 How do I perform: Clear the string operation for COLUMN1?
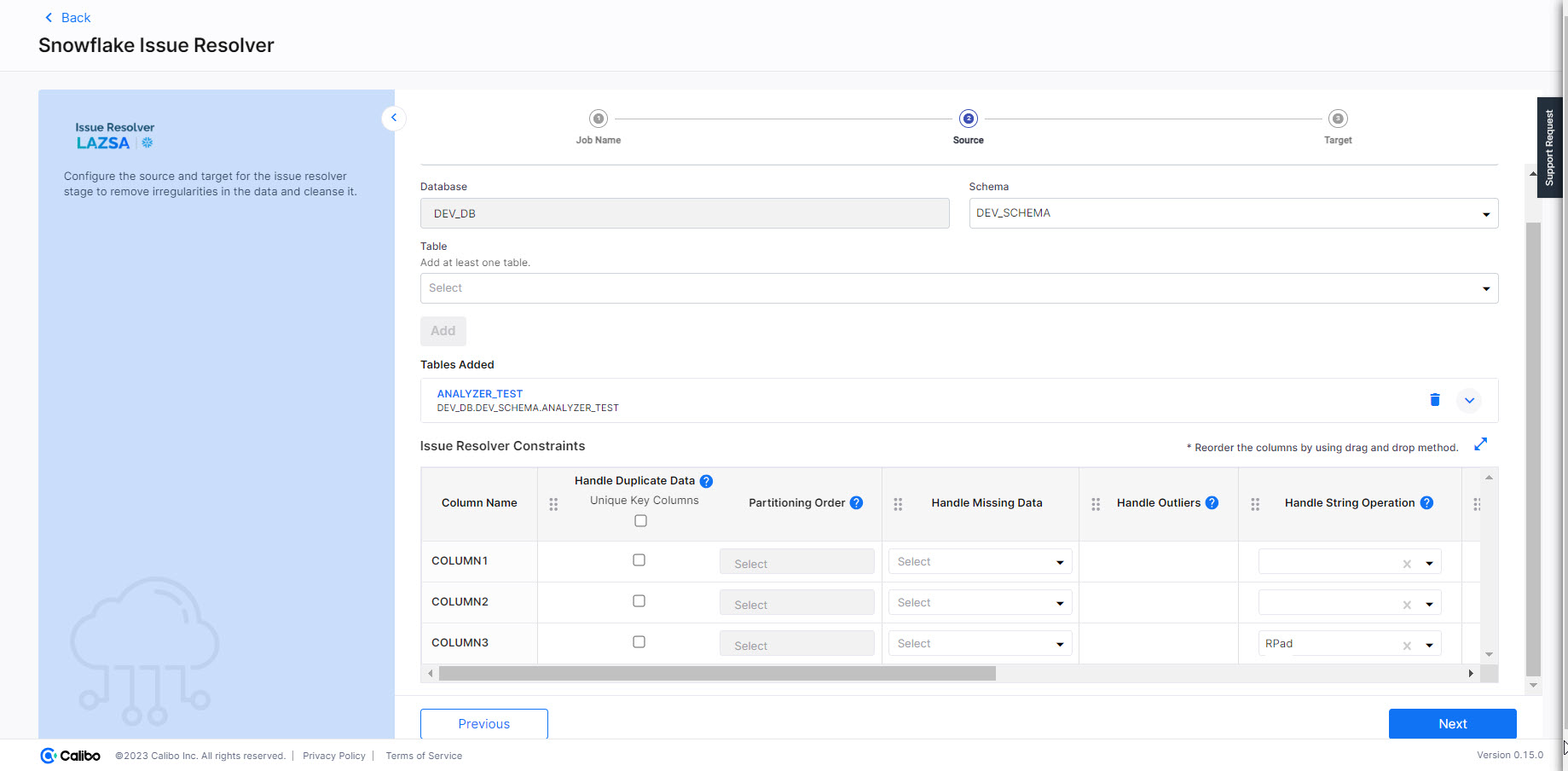pyautogui.click(x=1407, y=564)
